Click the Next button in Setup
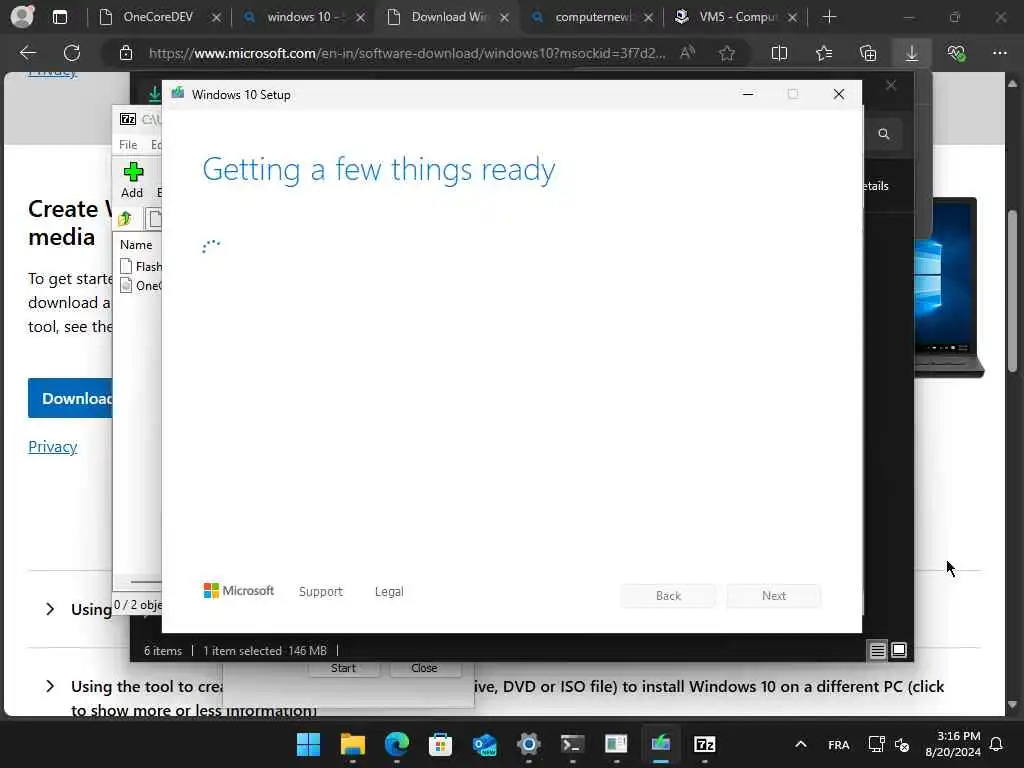 pyautogui.click(x=774, y=596)
